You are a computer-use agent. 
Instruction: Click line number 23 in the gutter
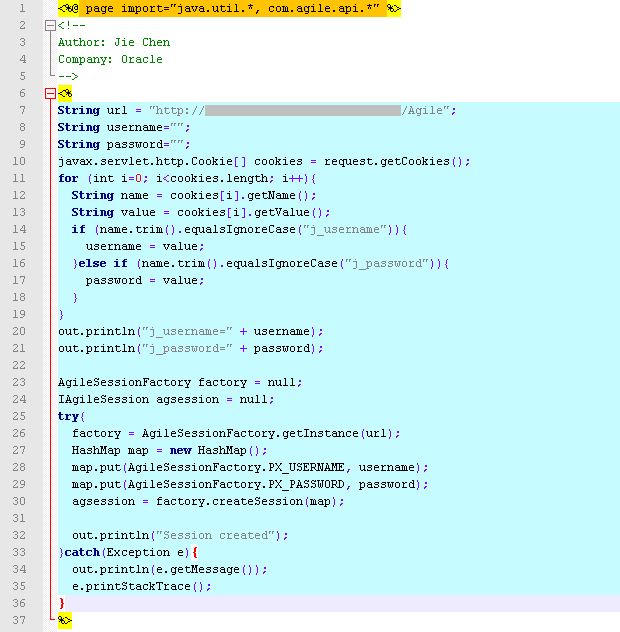click(x=20, y=382)
